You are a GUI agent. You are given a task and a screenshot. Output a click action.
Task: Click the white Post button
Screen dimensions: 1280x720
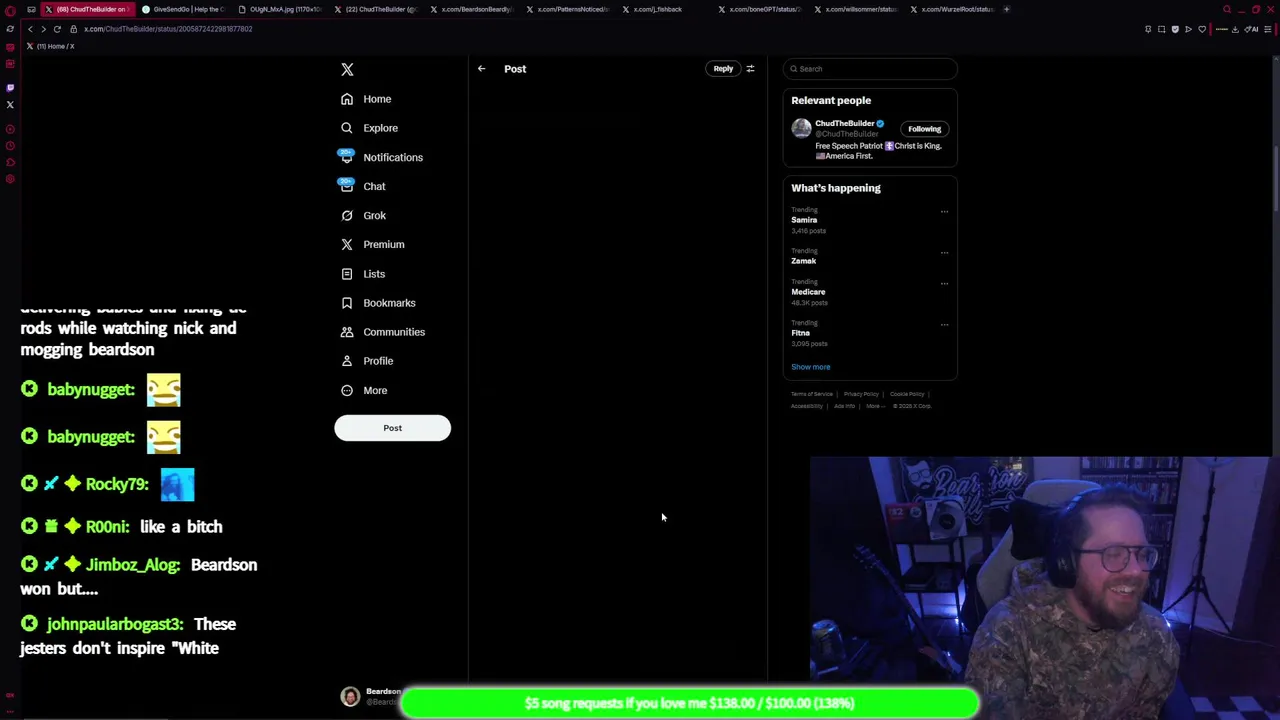[392, 428]
